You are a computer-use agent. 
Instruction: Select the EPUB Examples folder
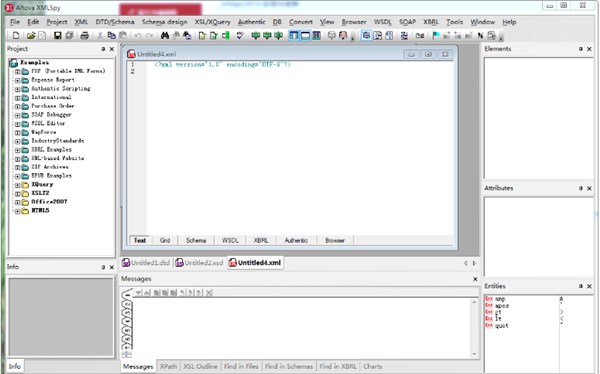pos(51,176)
